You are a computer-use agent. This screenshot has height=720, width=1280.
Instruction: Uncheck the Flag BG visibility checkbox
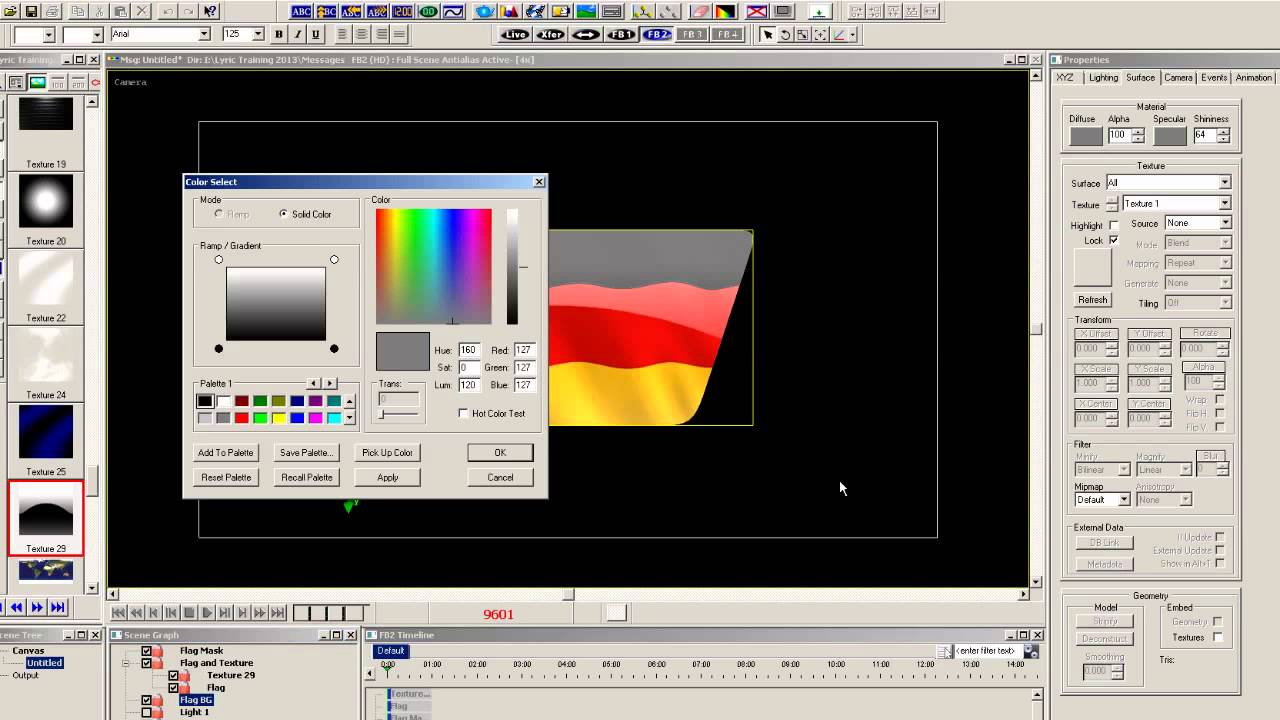[146, 700]
